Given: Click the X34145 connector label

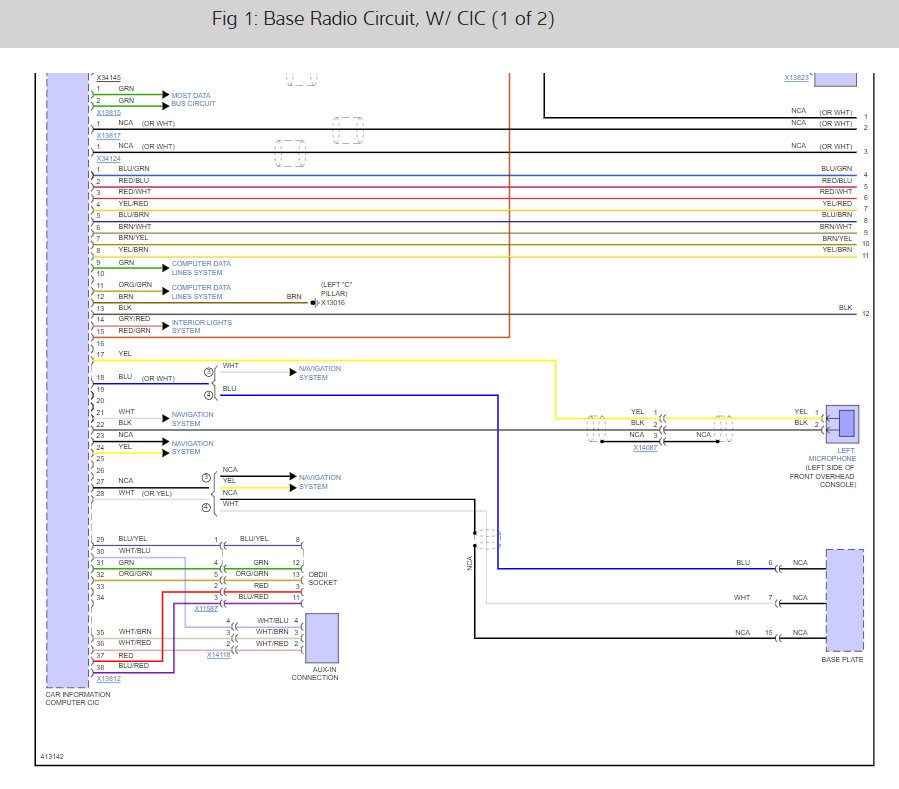Looking at the screenshot, I should pos(108,77).
